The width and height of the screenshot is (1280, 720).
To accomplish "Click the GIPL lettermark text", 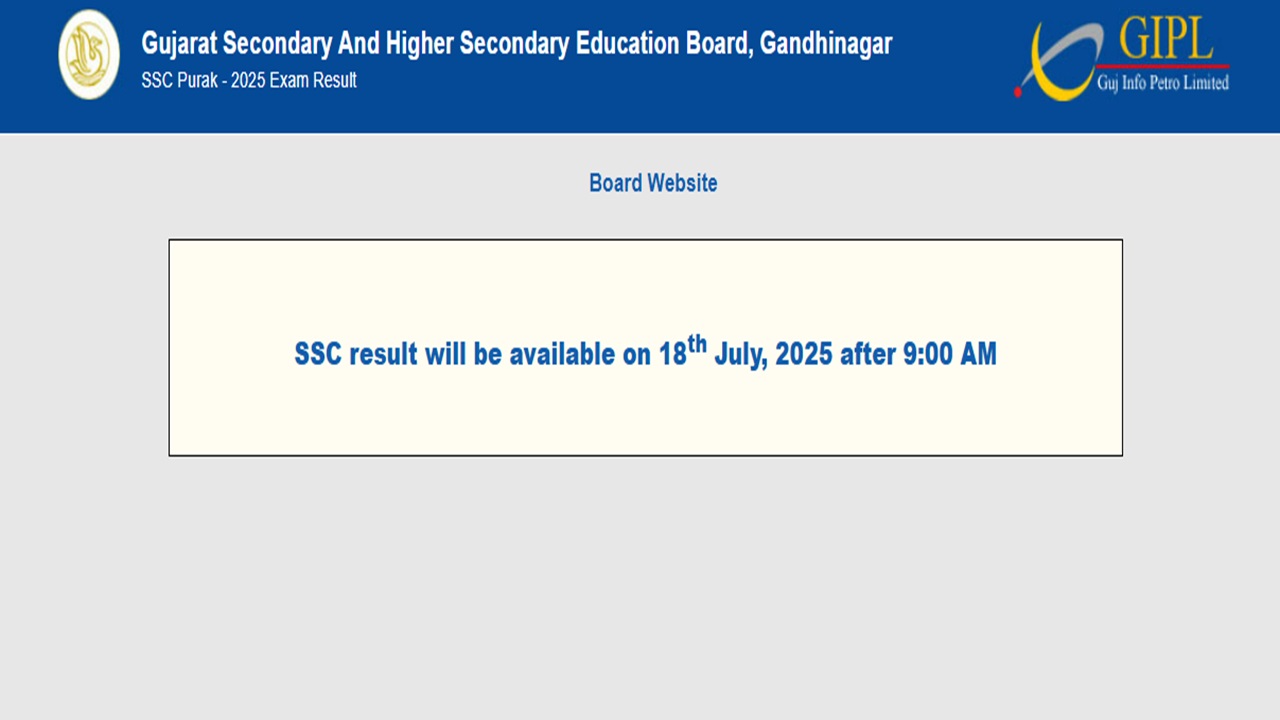I will pyautogui.click(x=1160, y=38).
